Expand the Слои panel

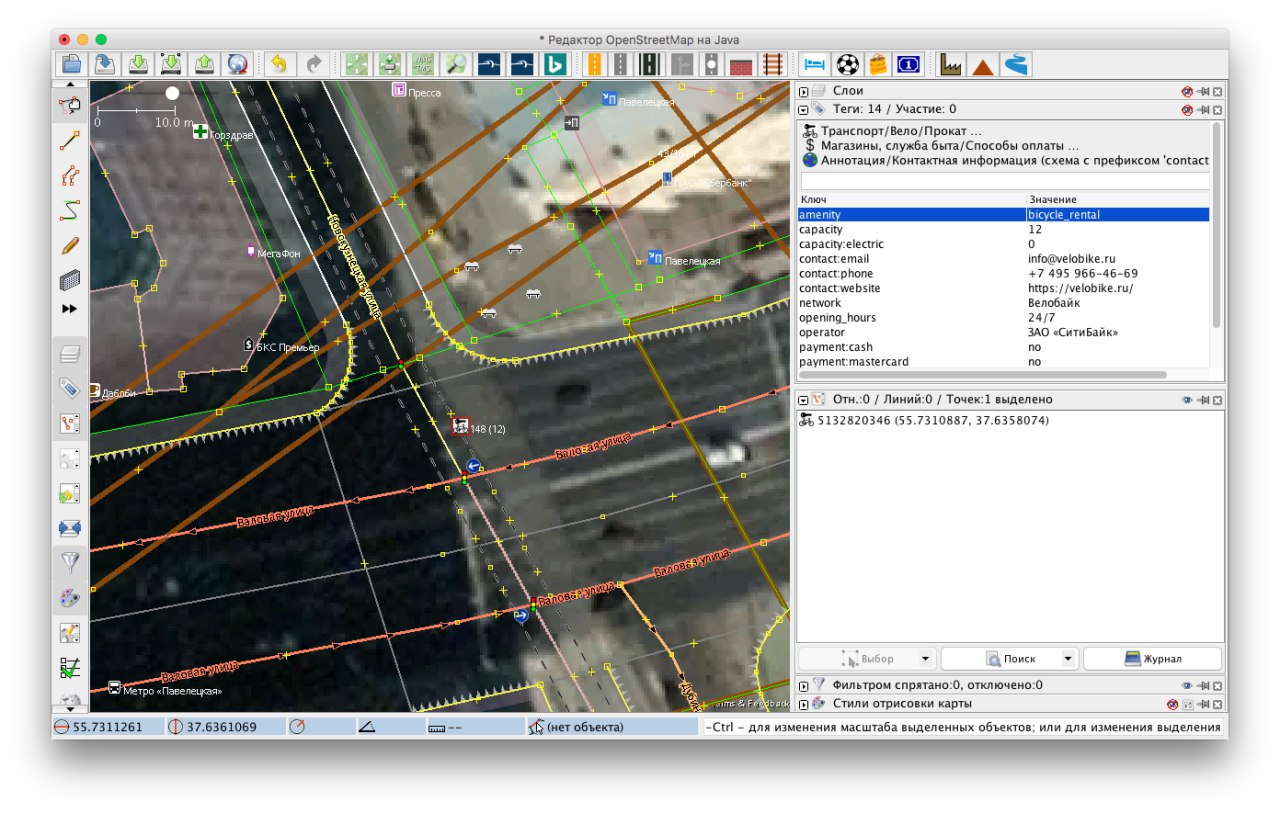click(804, 91)
